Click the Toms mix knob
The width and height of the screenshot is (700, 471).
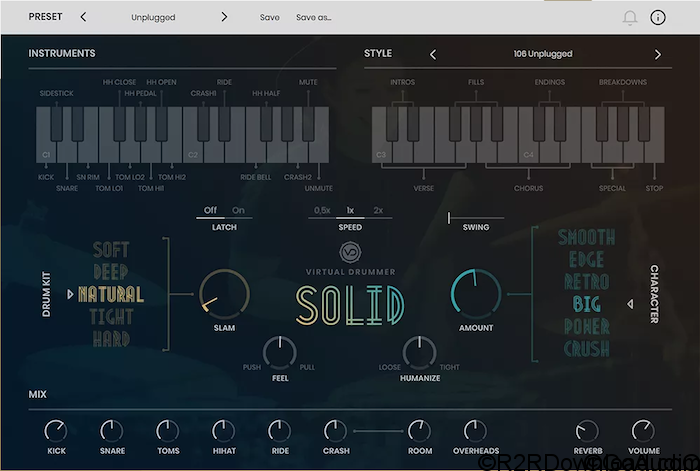168,431
